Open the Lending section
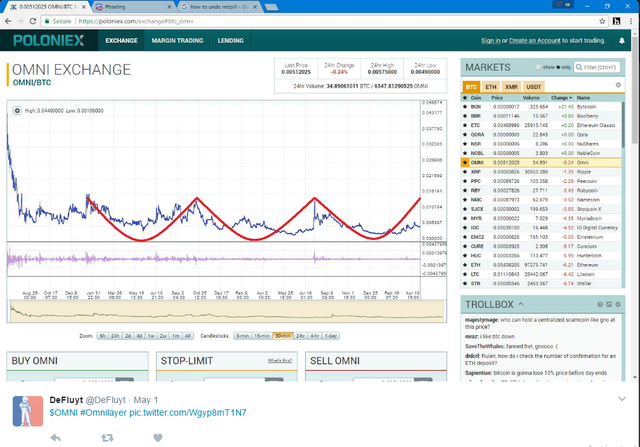The height and width of the screenshot is (447, 640). click(230, 40)
